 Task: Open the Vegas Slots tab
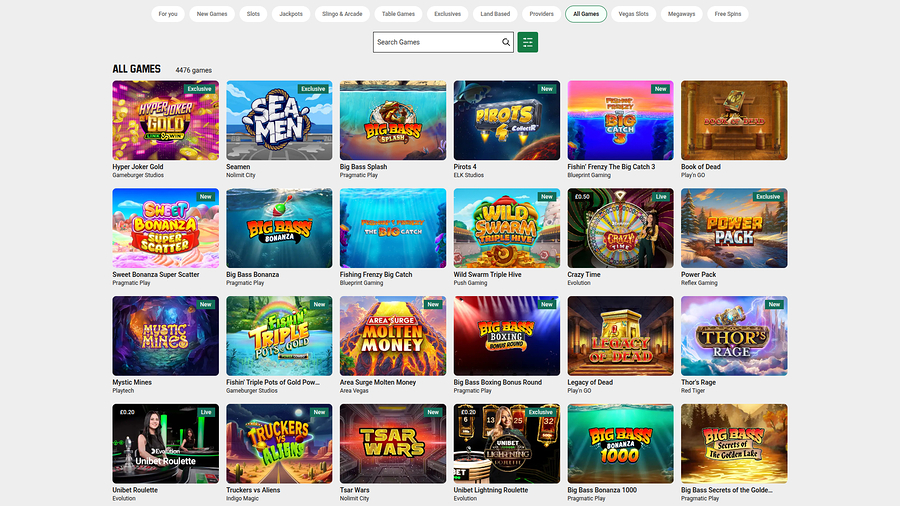point(634,14)
